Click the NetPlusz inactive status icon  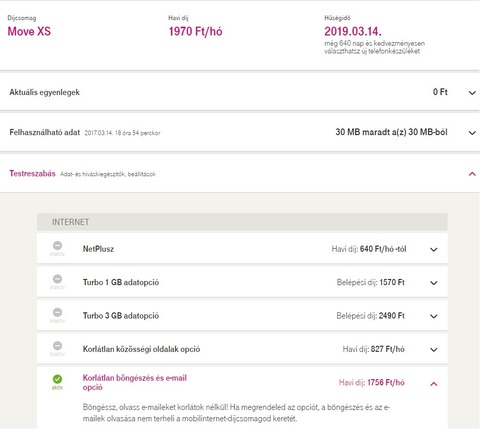click(x=57, y=246)
